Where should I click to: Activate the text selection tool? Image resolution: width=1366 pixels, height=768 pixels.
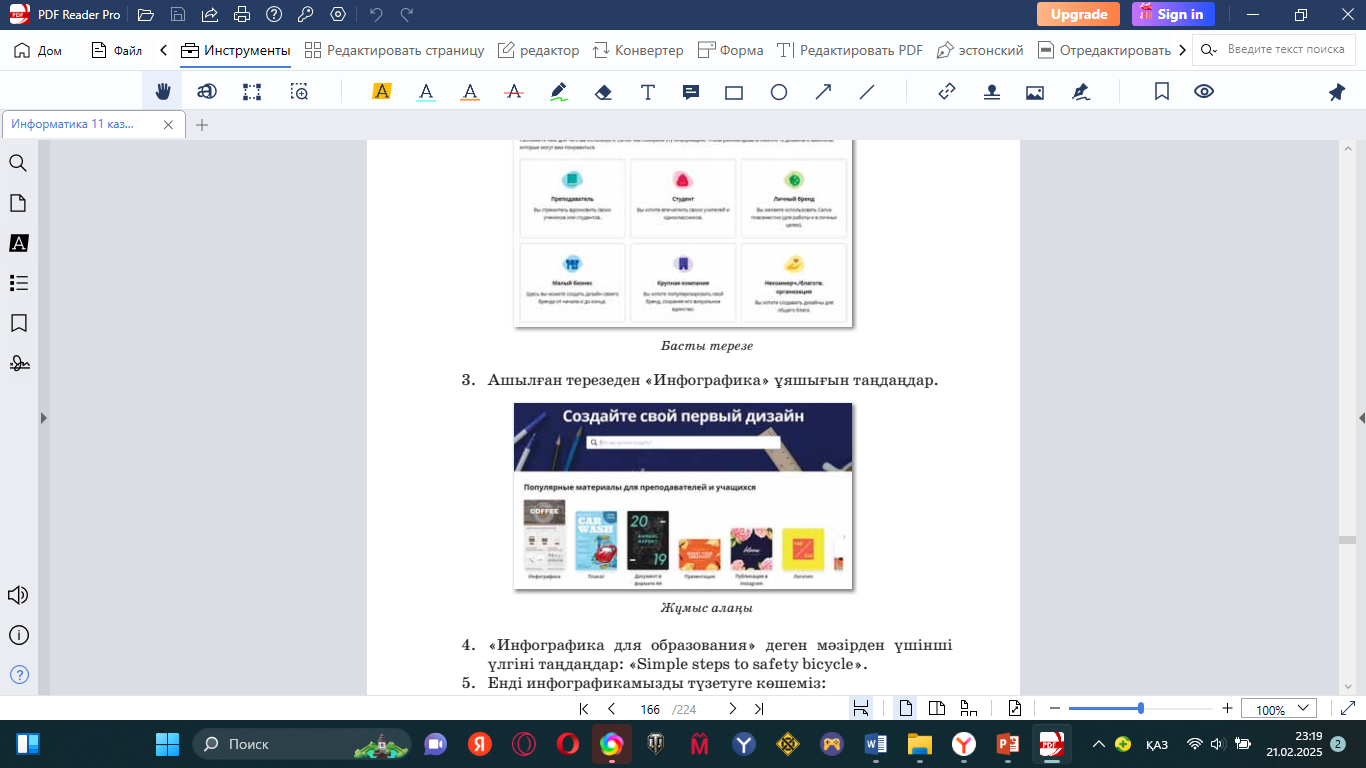coord(207,92)
